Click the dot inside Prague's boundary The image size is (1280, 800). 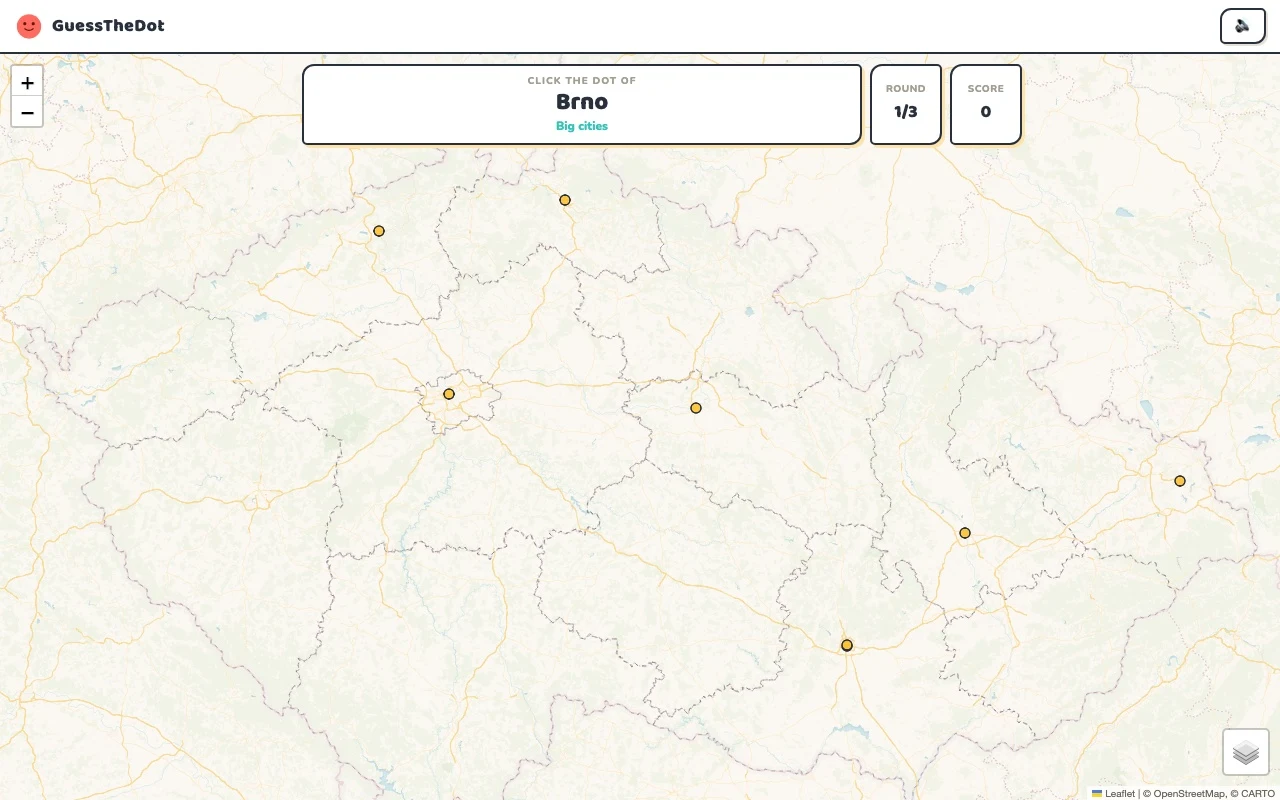pos(449,394)
